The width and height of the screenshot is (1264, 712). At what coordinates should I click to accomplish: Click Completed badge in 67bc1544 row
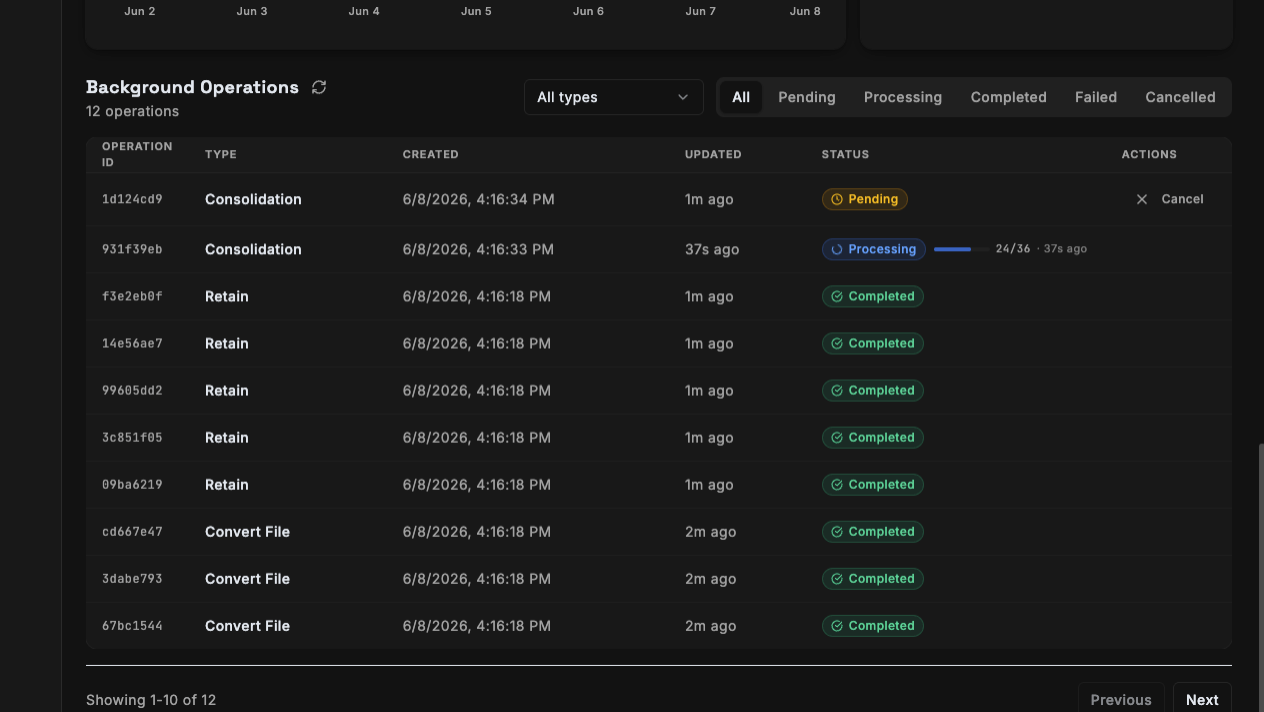(873, 625)
